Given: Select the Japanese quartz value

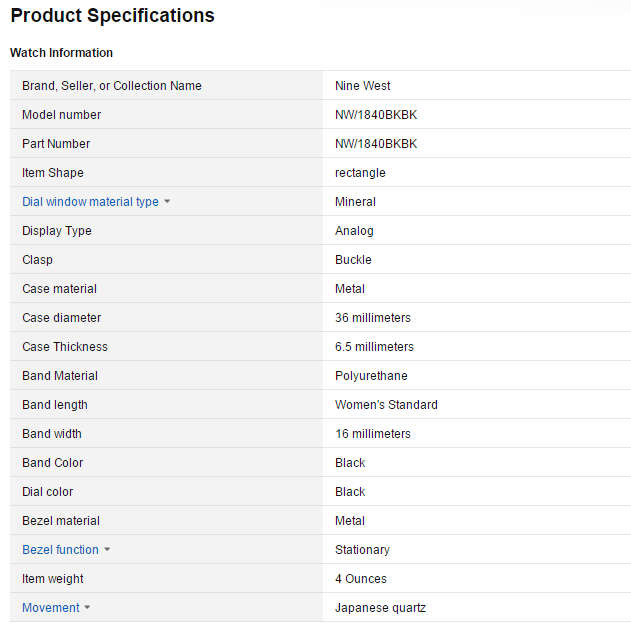Looking at the screenshot, I should point(380,608).
